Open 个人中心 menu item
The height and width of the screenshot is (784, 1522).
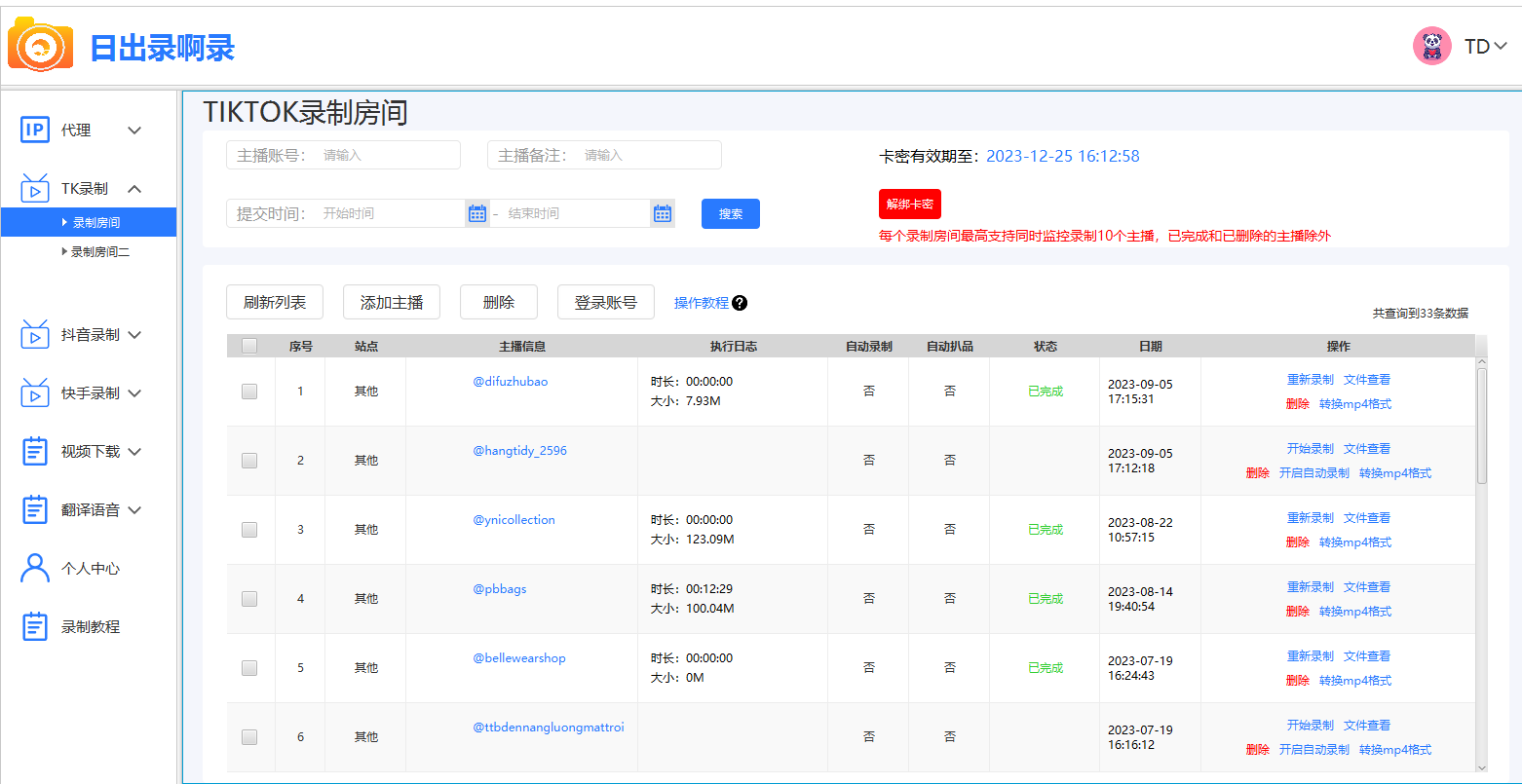[x=91, y=568]
